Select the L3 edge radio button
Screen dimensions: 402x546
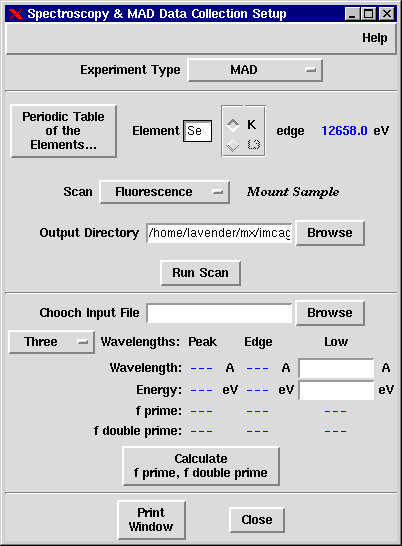(x=233, y=145)
